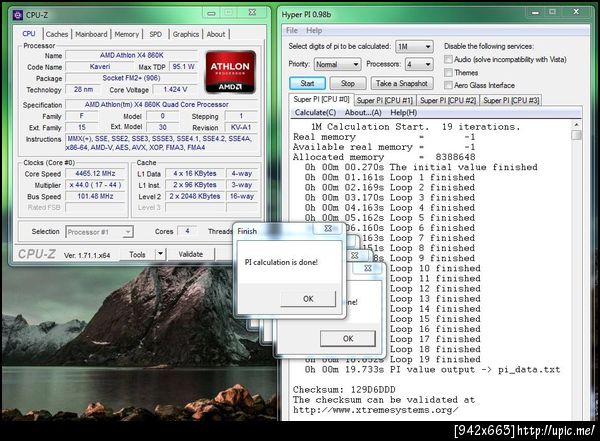Click the Code Name Kaveri value
The height and width of the screenshot is (441, 600).
point(100,67)
